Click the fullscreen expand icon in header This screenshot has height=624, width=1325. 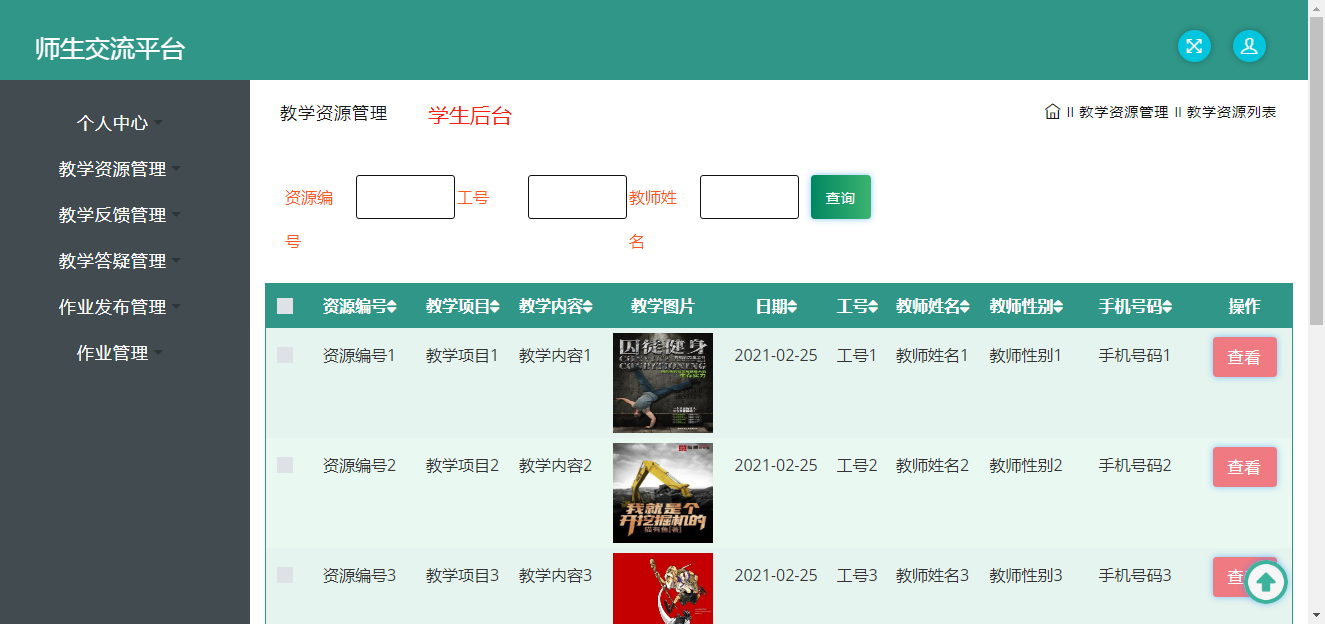(x=1194, y=46)
